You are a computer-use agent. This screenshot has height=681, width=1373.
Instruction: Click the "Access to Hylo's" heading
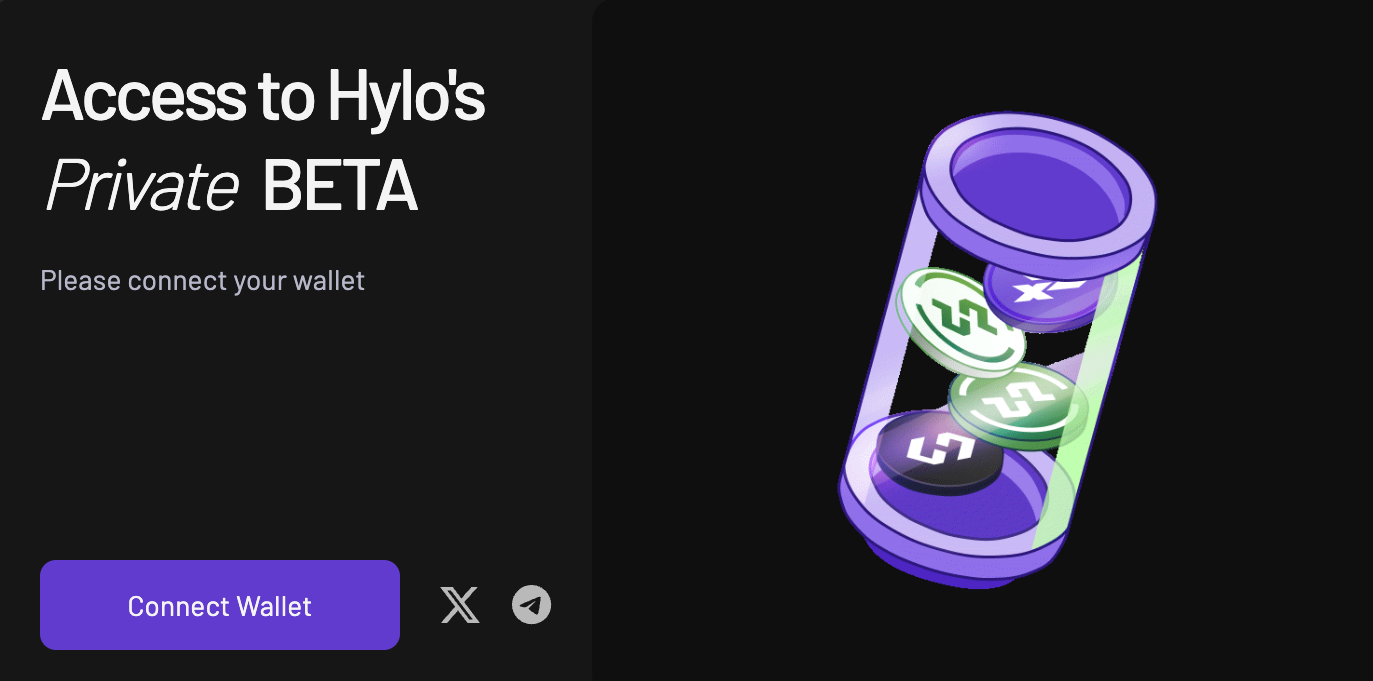click(x=264, y=97)
